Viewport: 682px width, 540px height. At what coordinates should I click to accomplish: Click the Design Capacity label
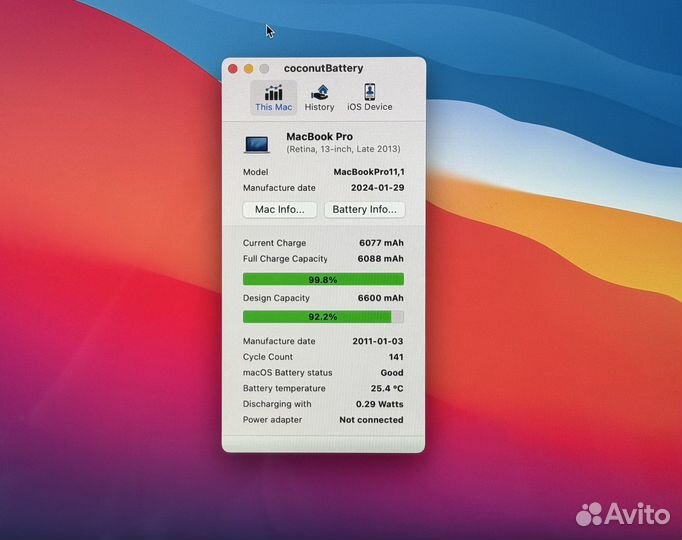[276, 298]
